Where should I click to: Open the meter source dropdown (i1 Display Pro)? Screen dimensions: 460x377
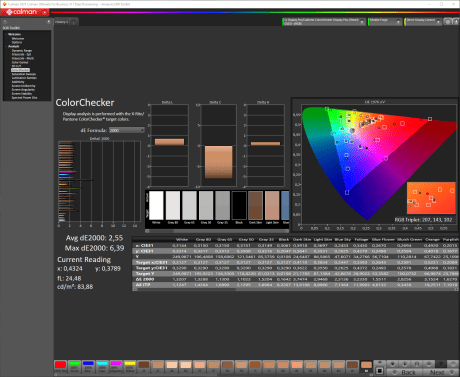pyautogui.click(x=324, y=22)
